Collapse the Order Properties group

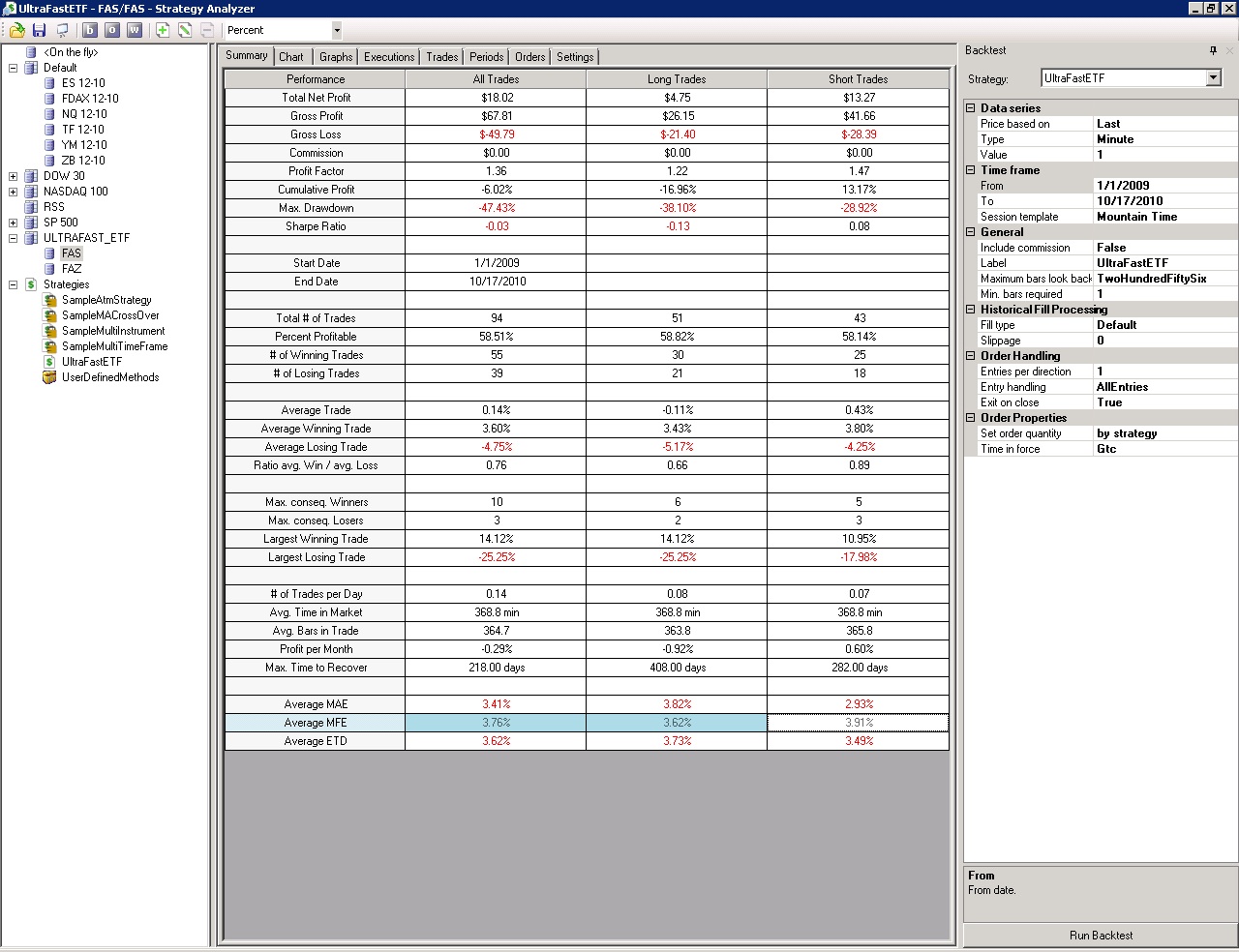971,418
